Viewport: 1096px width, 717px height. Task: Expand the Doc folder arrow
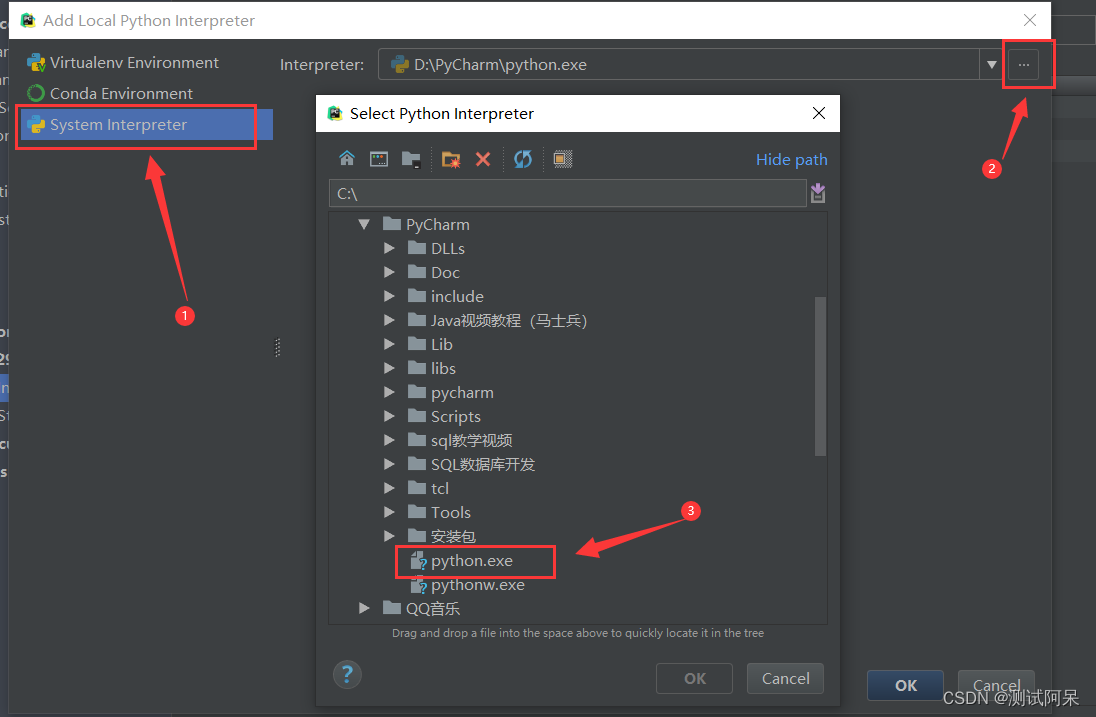pyautogui.click(x=389, y=272)
